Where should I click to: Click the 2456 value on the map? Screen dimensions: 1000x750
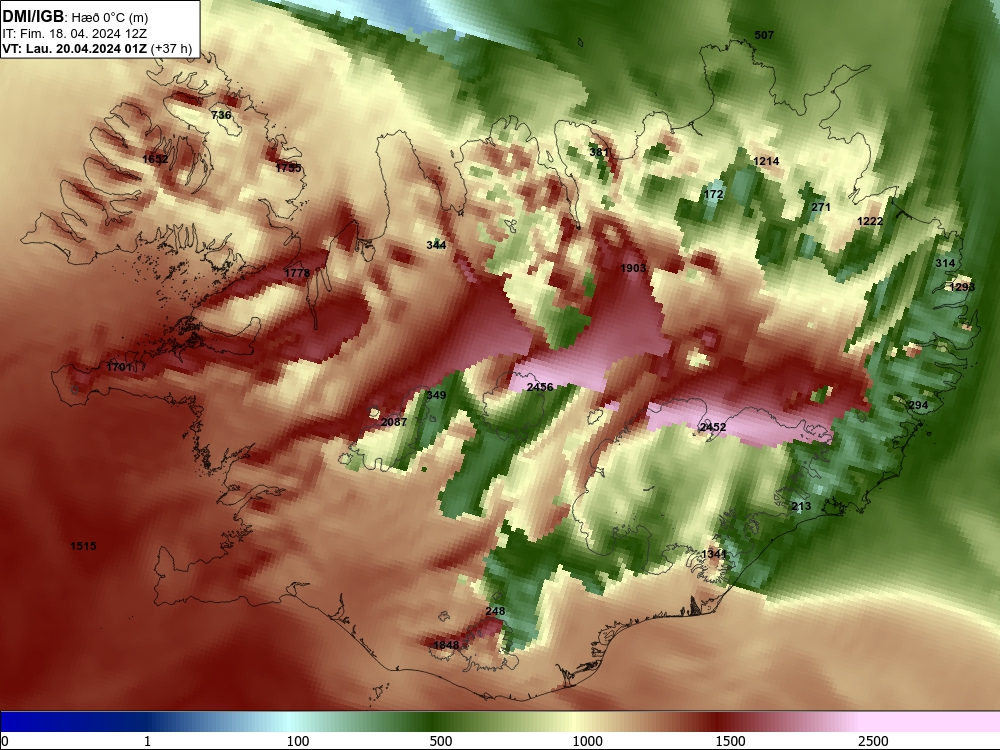pos(540,386)
